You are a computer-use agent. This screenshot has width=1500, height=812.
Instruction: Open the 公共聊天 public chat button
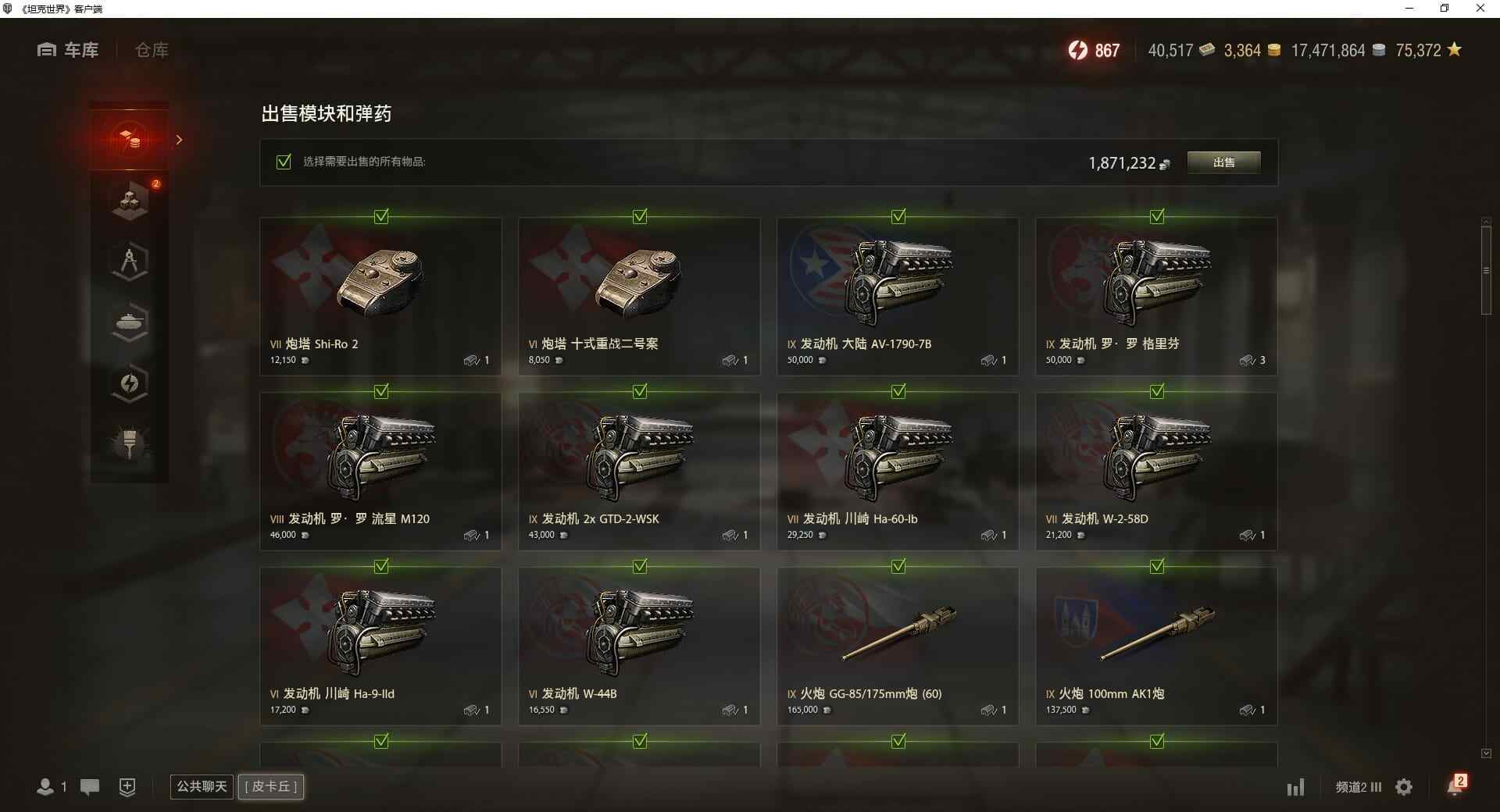pos(202,786)
